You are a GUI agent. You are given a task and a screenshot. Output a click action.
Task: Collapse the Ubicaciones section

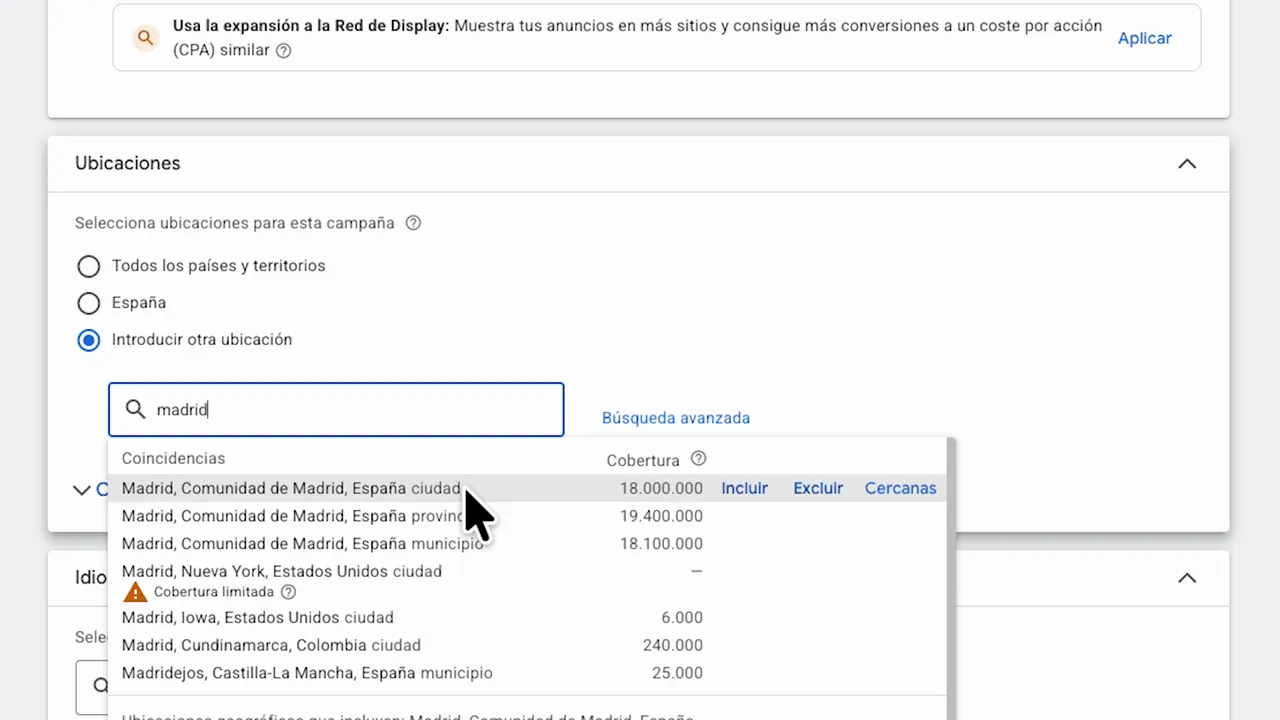(1187, 164)
